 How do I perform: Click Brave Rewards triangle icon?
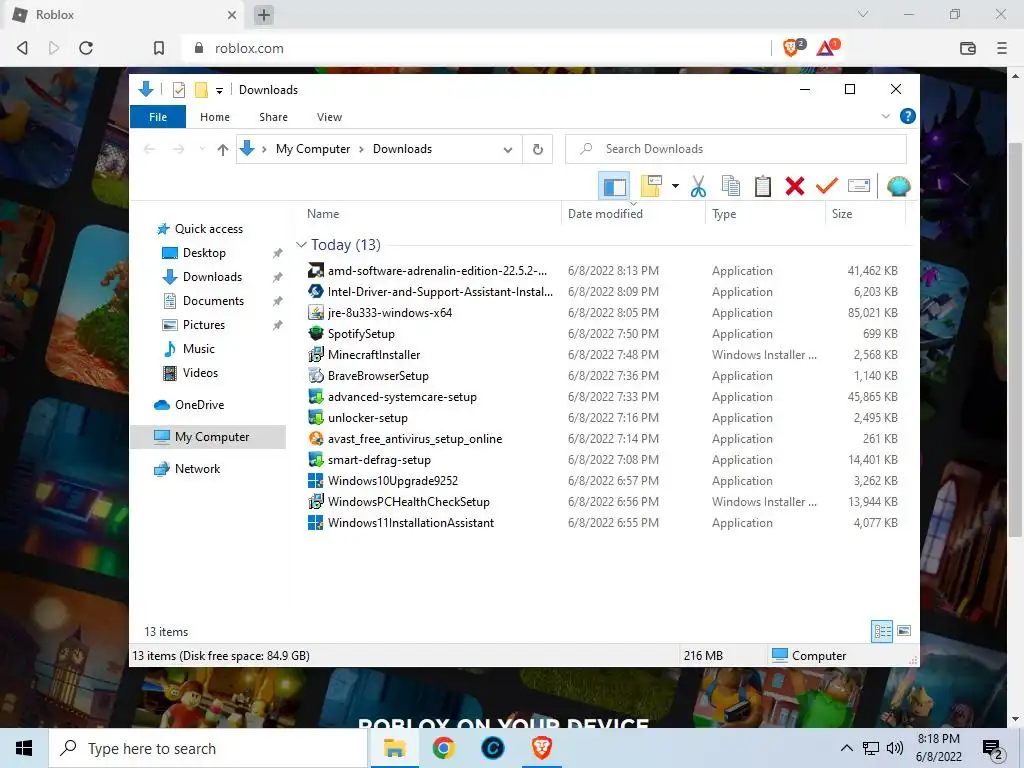[x=827, y=47]
